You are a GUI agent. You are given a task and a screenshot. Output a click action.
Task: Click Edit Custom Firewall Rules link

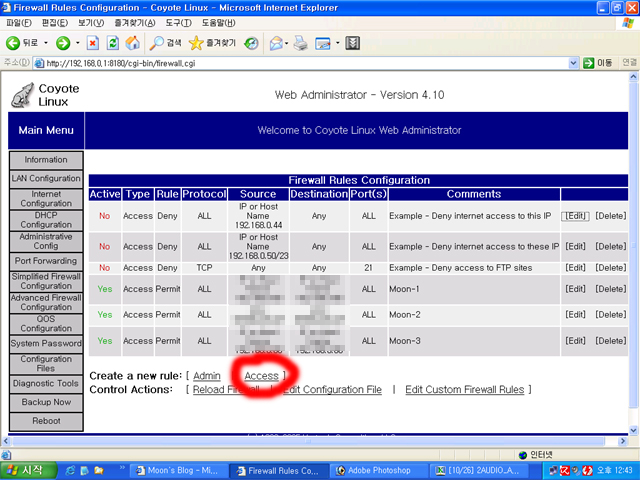[x=464, y=390]
